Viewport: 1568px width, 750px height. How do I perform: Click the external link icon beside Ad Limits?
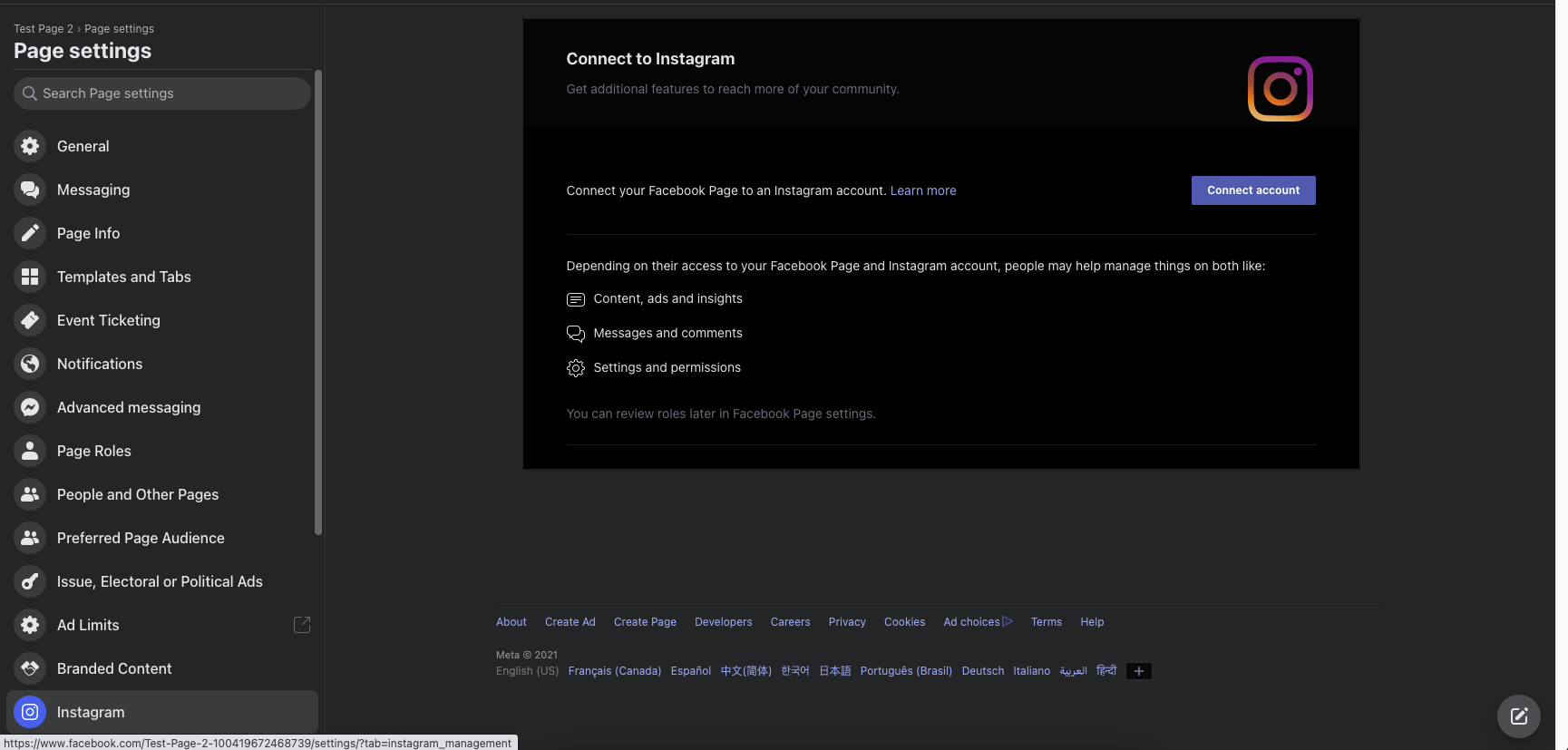tap(302, 625)
